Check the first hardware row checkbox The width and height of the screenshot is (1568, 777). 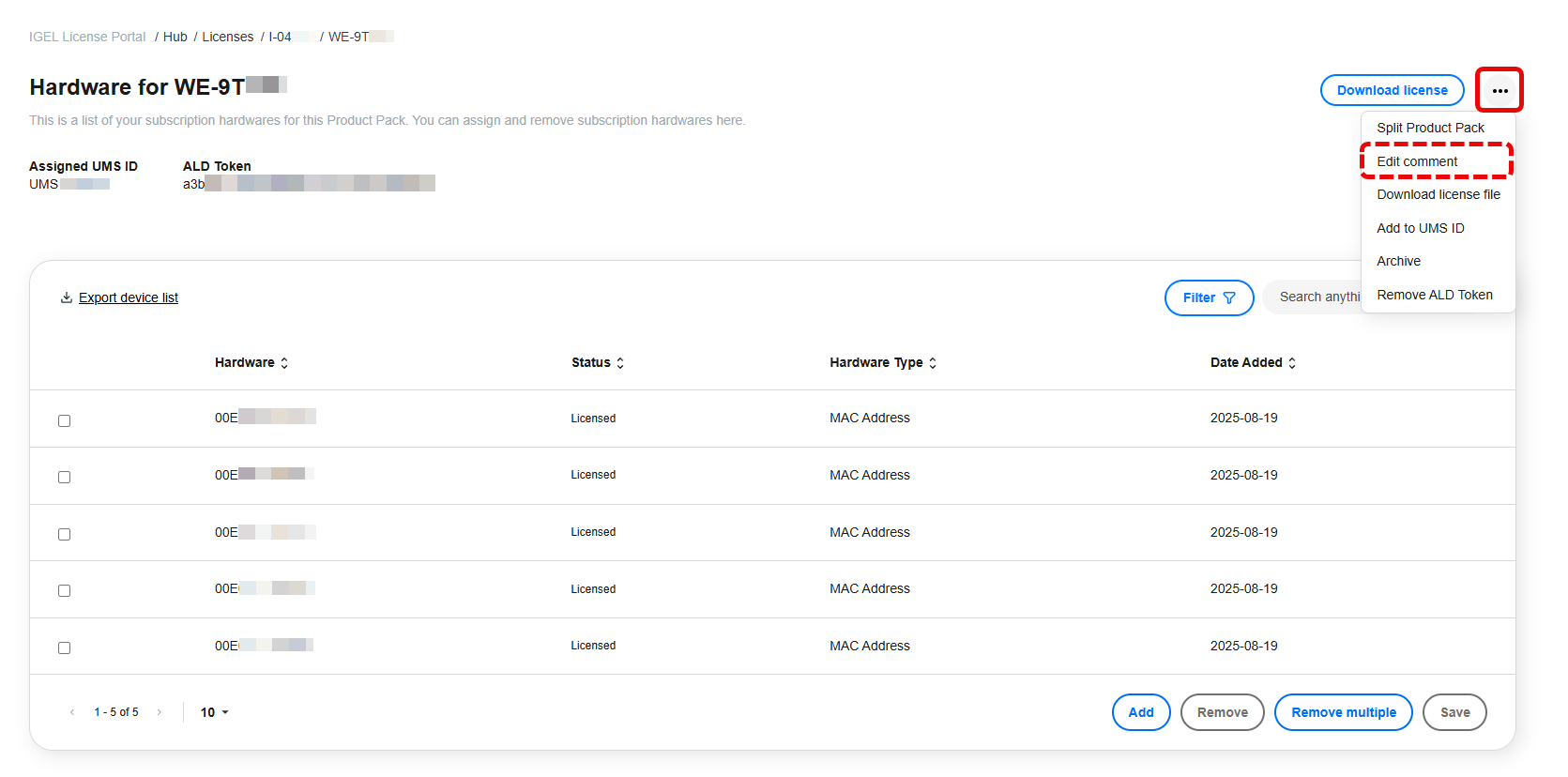pyautogui.click(x=65, y=420)
